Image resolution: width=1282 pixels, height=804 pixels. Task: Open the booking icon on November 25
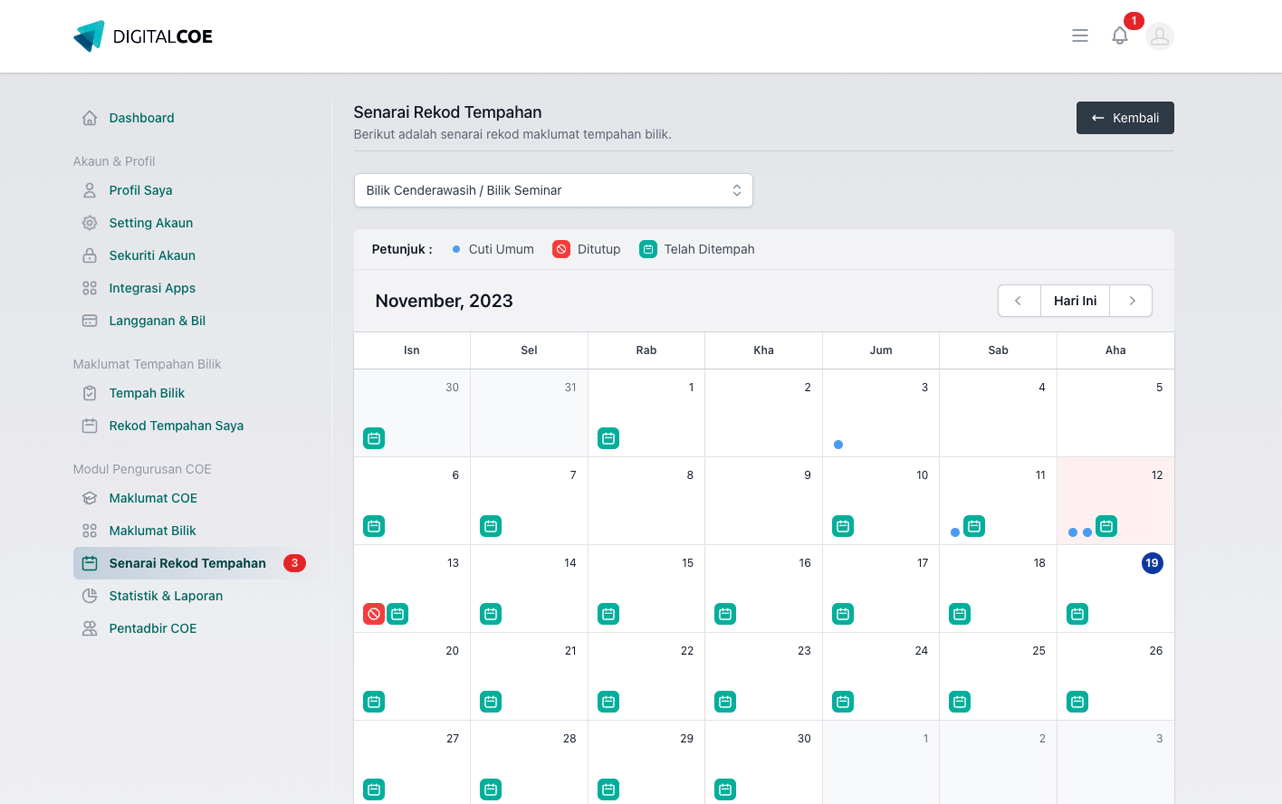click(960, 702)
